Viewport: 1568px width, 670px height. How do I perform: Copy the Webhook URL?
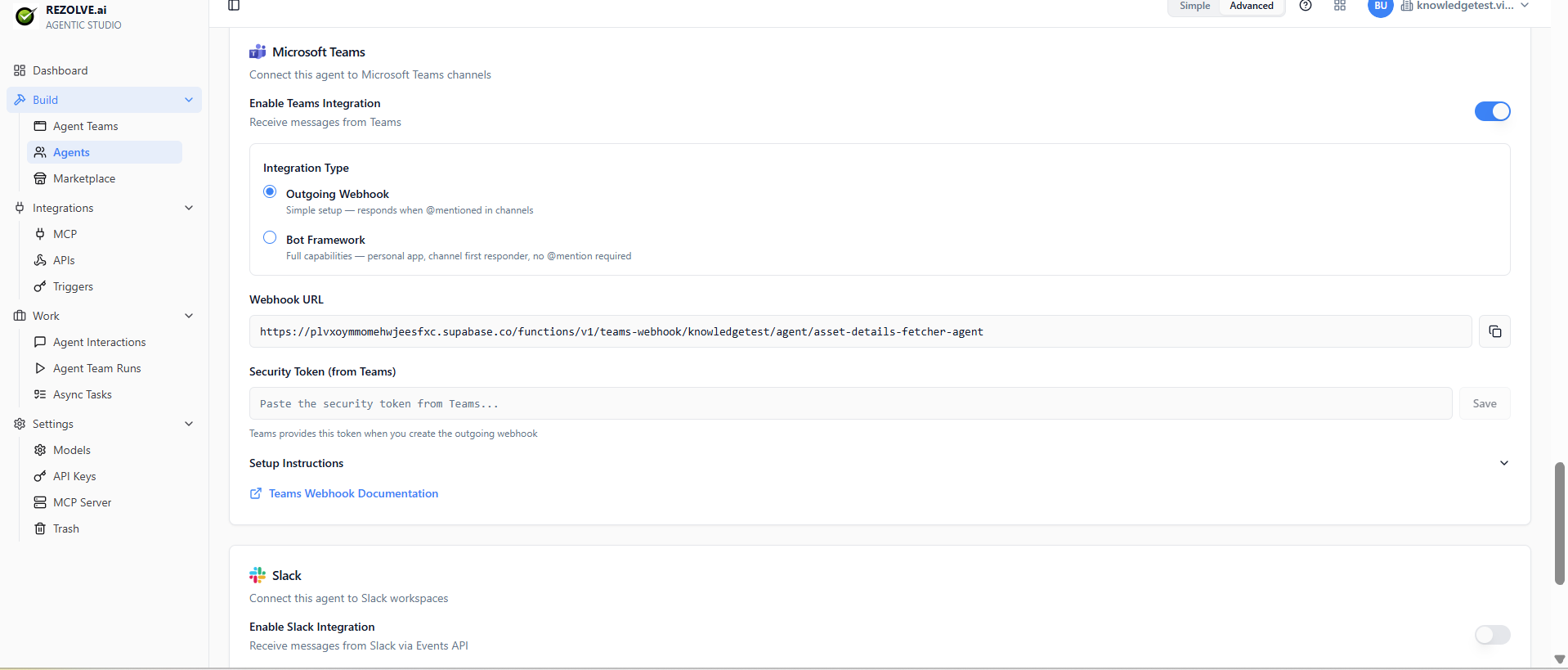click(x=1494, y=331)
